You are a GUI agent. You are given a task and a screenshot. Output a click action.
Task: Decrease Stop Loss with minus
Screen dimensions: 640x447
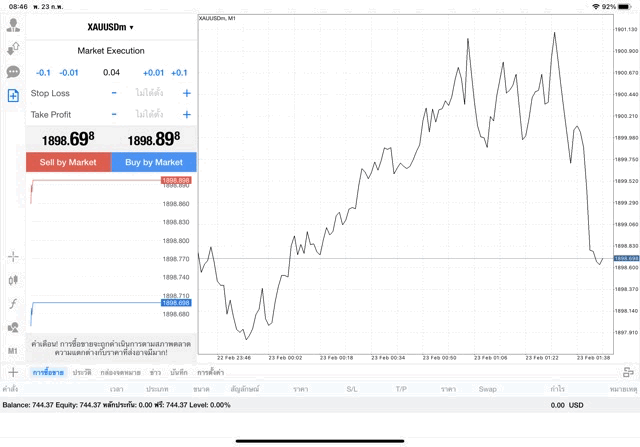(x=113, y=93)
